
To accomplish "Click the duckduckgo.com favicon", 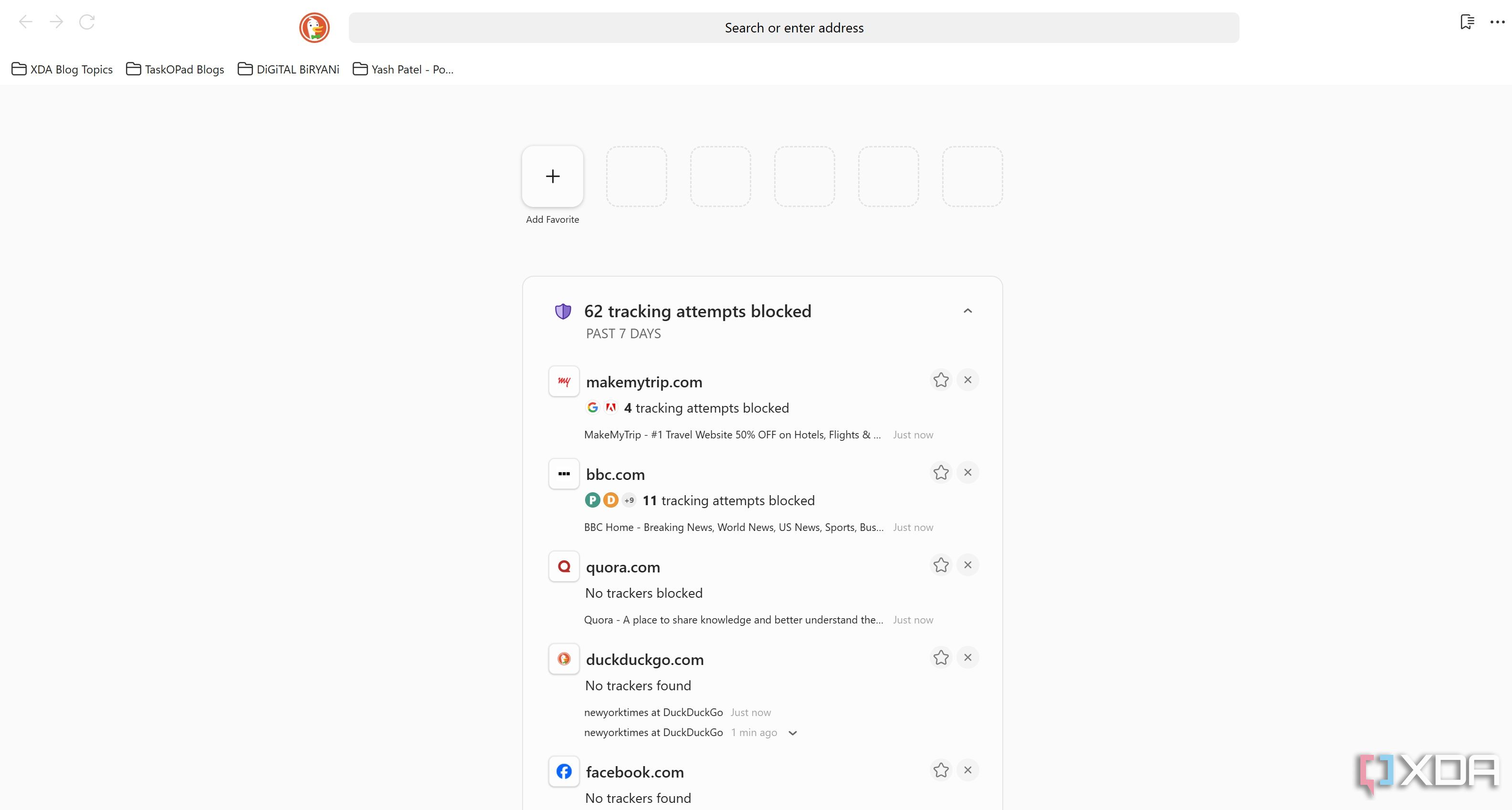I will click(x=564, y=659).
